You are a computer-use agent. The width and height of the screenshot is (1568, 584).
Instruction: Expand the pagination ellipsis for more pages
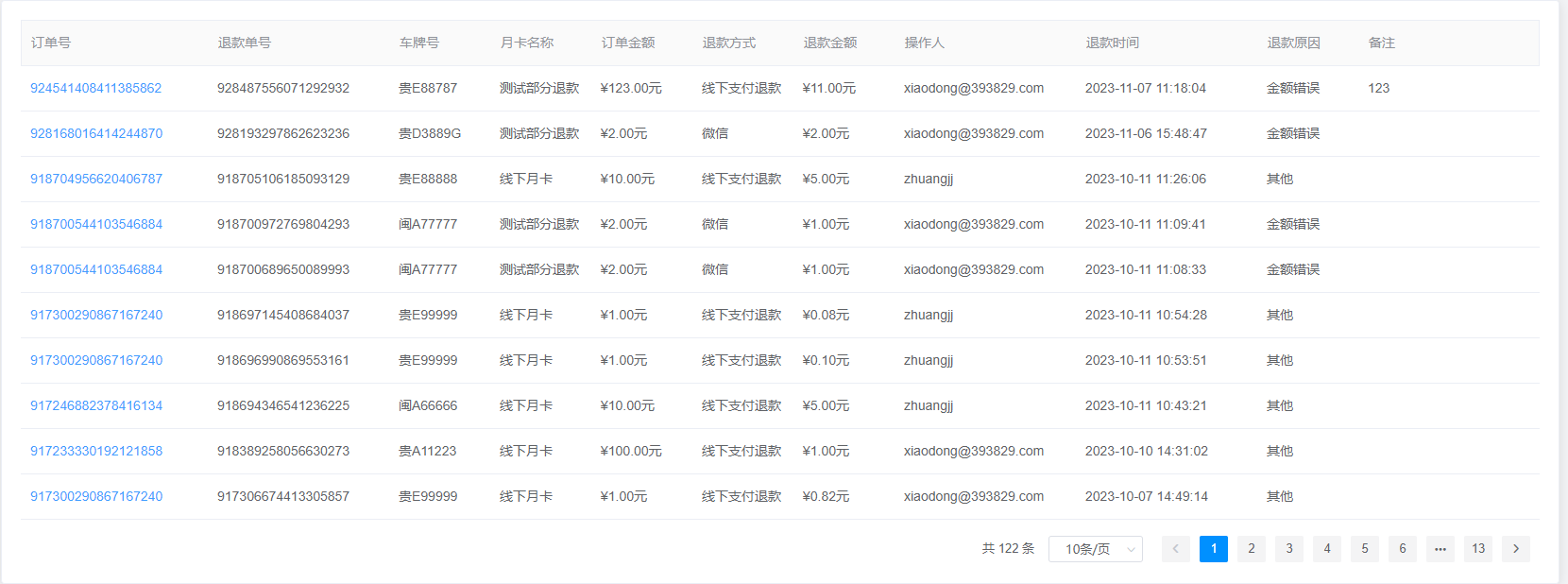[1440, 549]
